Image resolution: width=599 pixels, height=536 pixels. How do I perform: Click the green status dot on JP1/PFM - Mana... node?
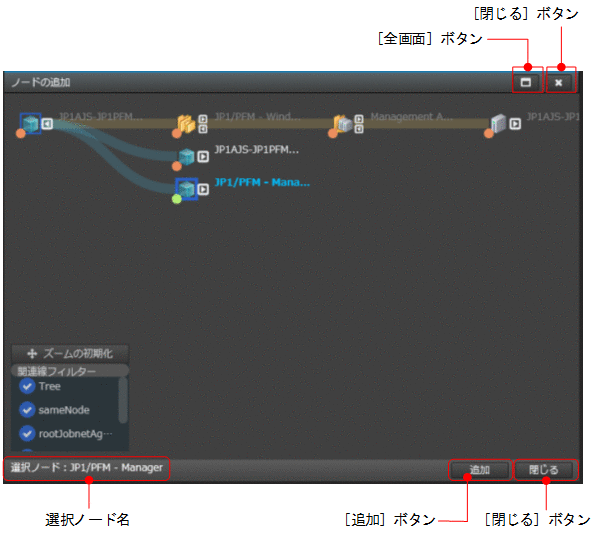(176, 199)
